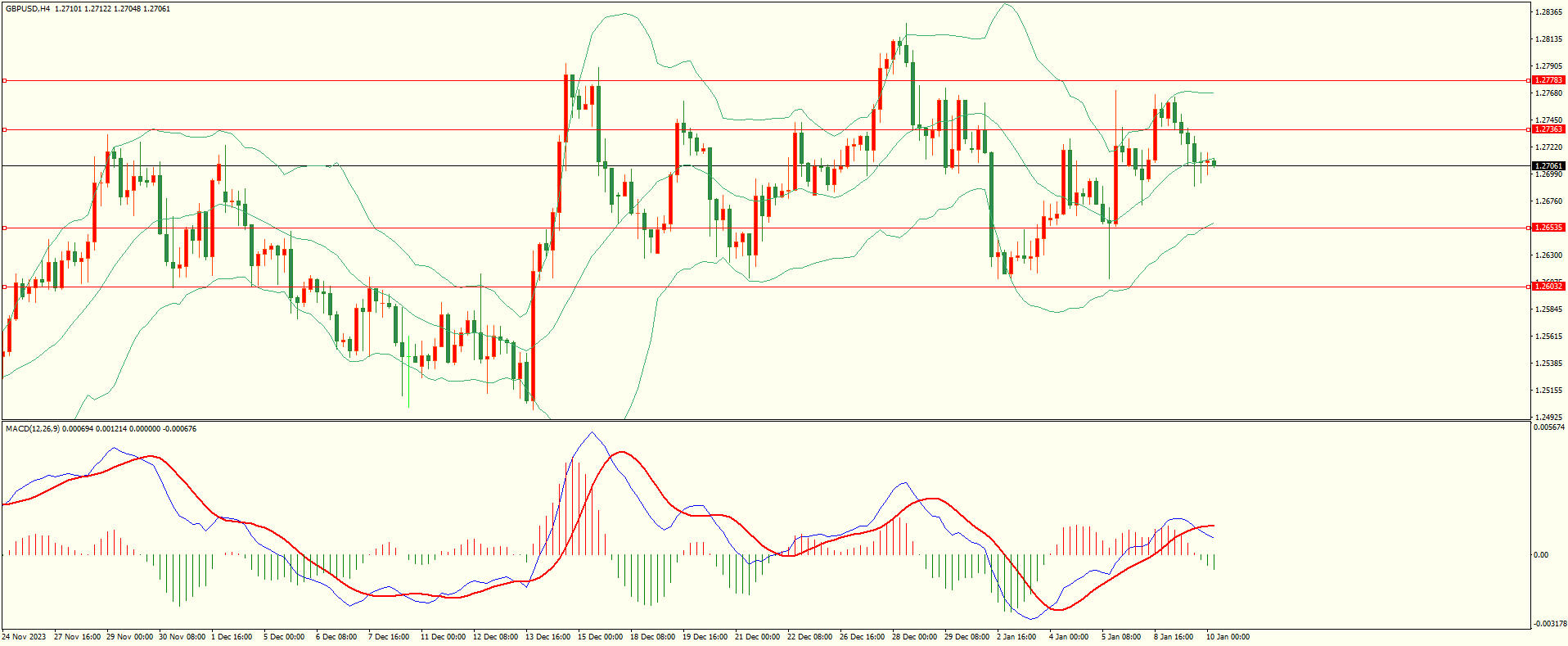This screenshot has height=646, width=1568.
Task: Click the 5 Dec 00:00 time label
Action: tap(284, 637)
